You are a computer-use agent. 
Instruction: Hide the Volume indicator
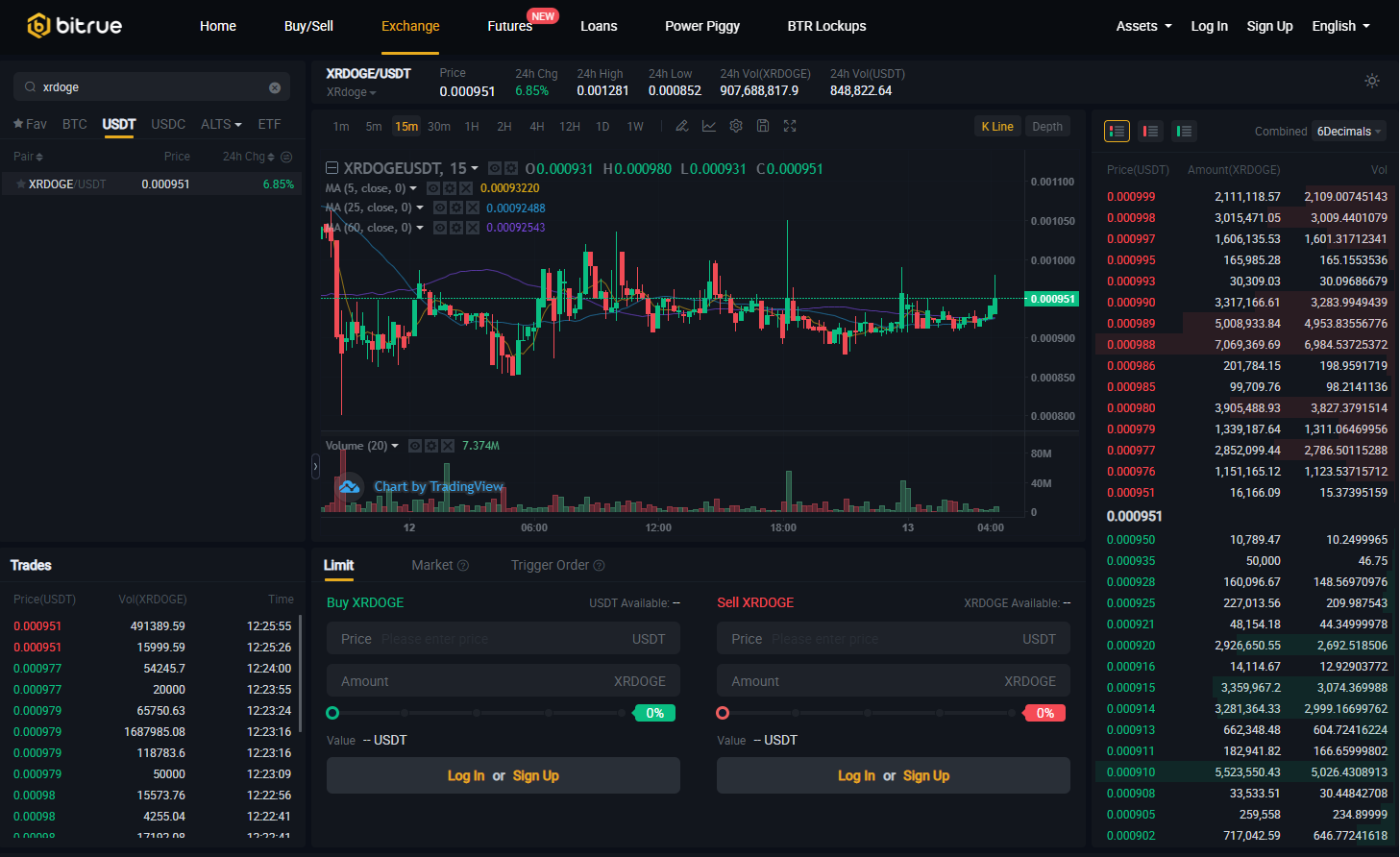[x=415, y=446]
